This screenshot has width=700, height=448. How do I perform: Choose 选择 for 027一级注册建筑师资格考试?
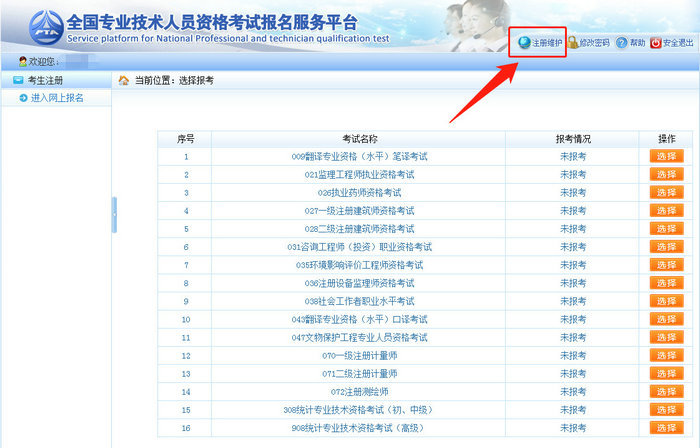point(667,211)
